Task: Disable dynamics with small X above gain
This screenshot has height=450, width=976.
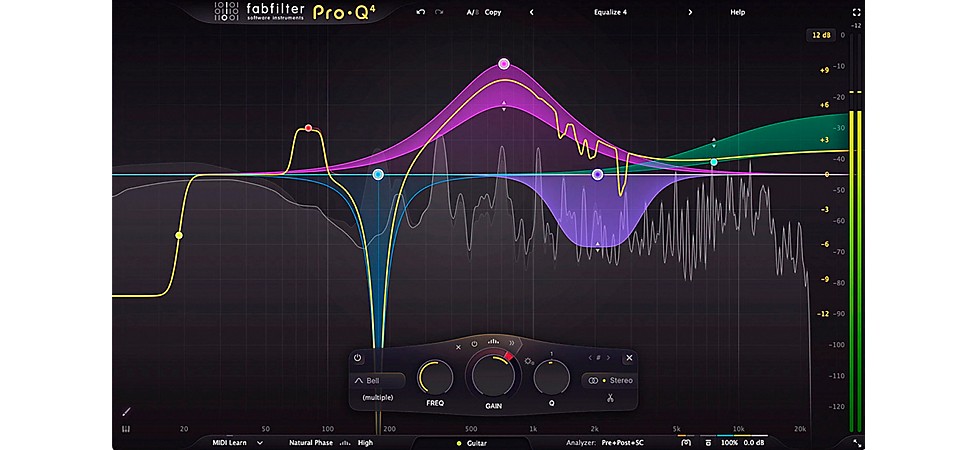Action: pos(459,347)
